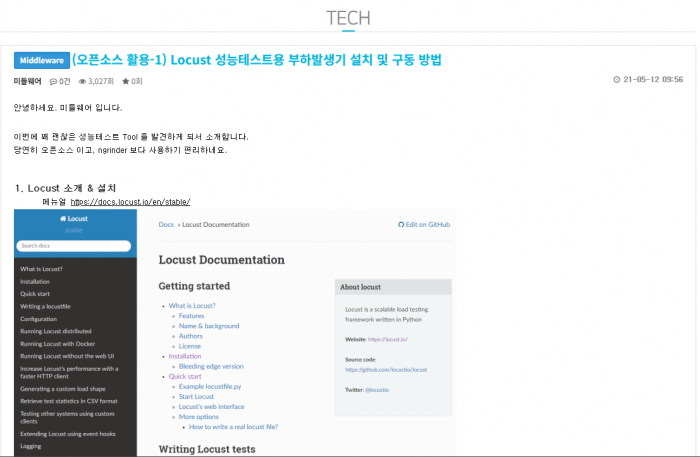The image size is (700, 457).
Task: Open Generating a custom load shape
Action: click(x=63, y=389)
